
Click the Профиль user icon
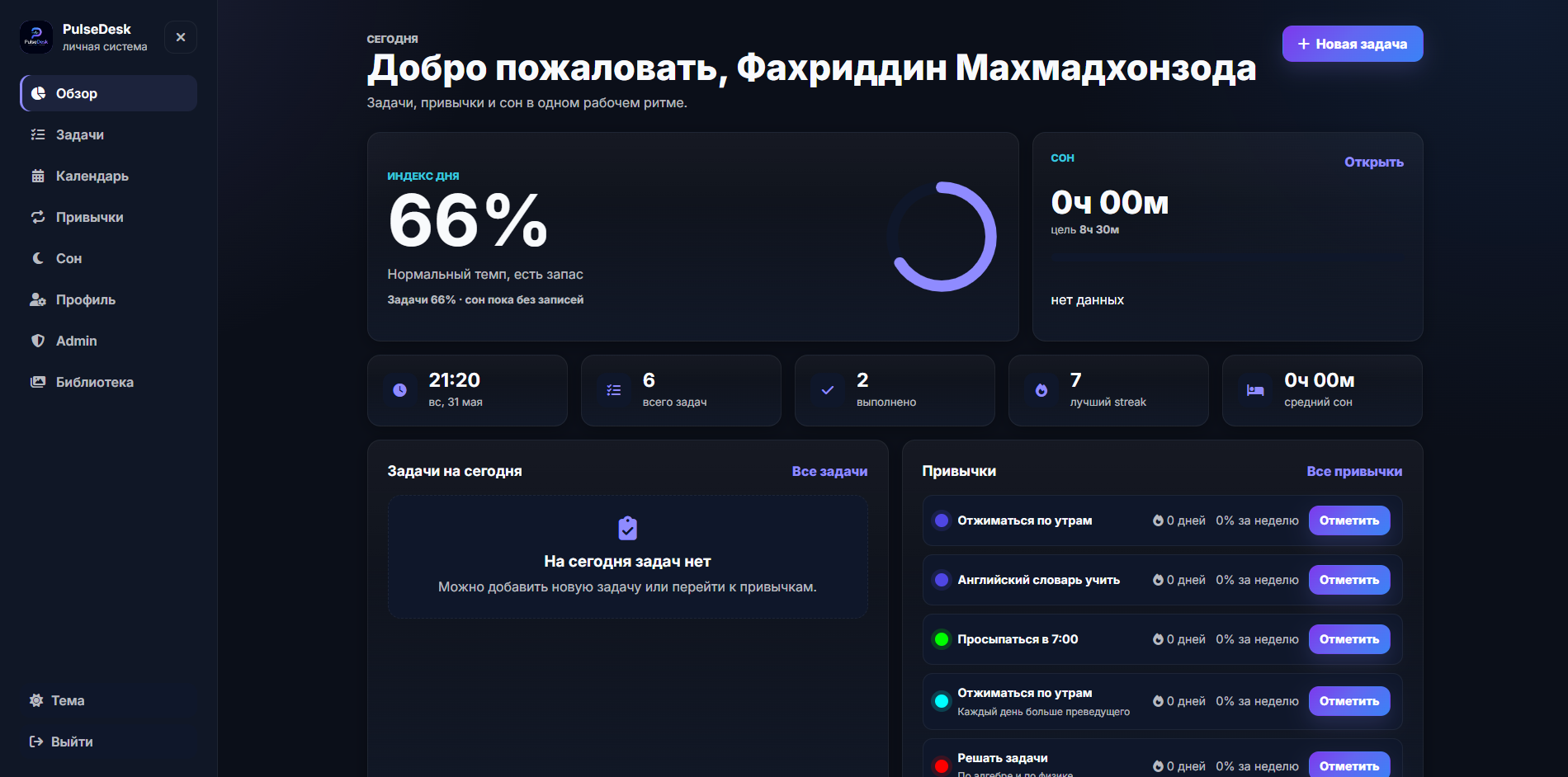[38, 299]
